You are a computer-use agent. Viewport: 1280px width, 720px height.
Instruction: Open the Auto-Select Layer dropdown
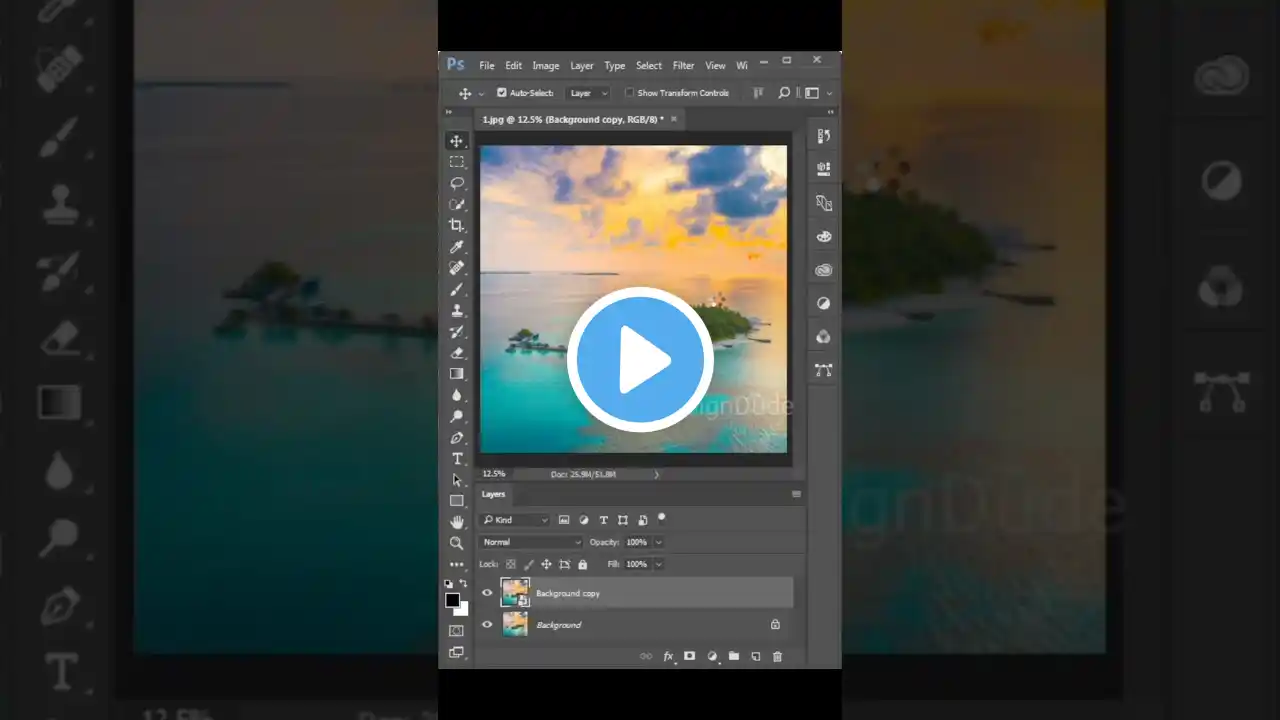point(588,93)
